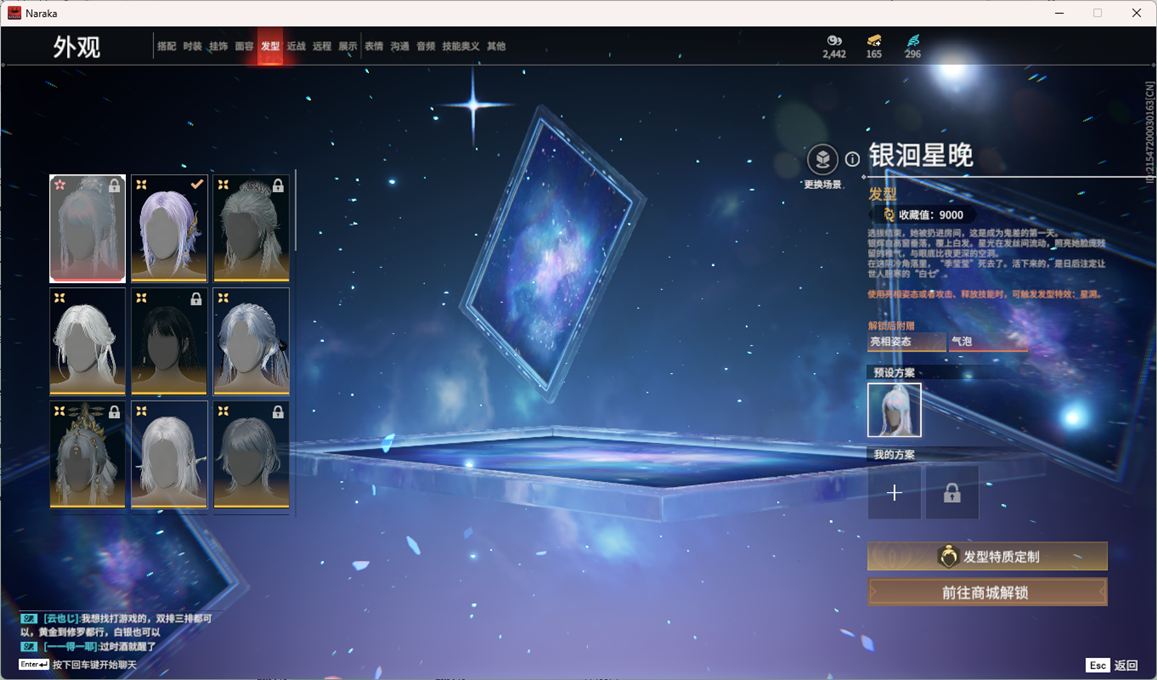1157x680 pixels.
Task: Select the locked golden crown hairstyle
Action: pyautogui.click(x=87, y=455)
